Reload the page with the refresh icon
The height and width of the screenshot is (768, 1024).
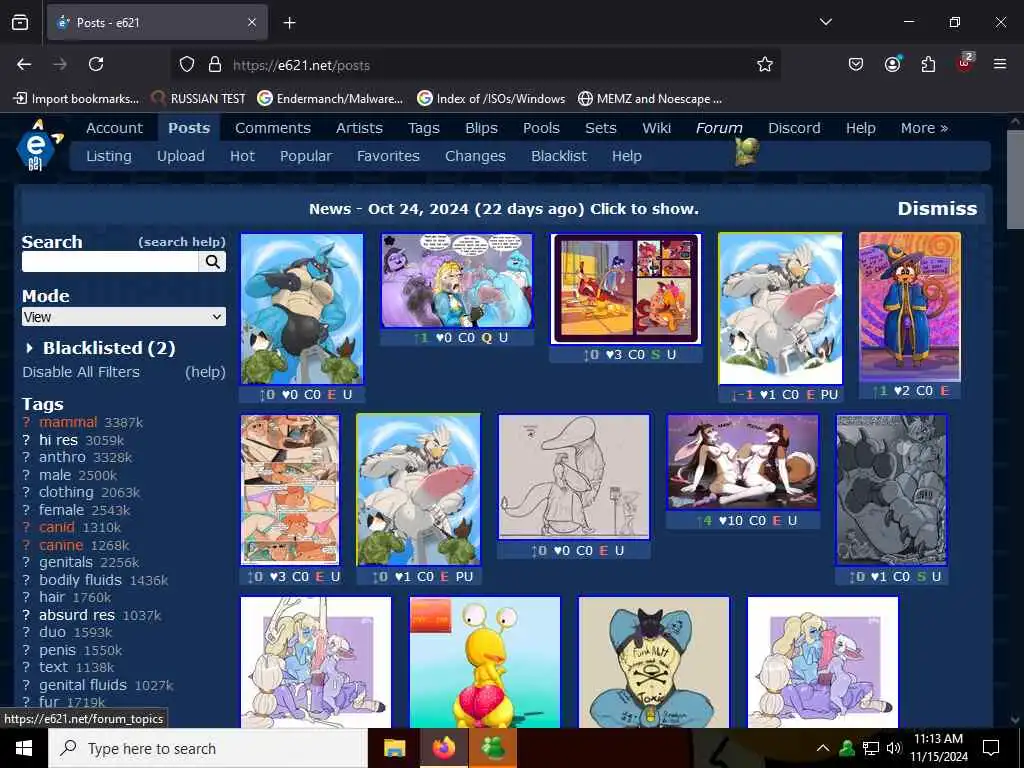click(96, 64)
